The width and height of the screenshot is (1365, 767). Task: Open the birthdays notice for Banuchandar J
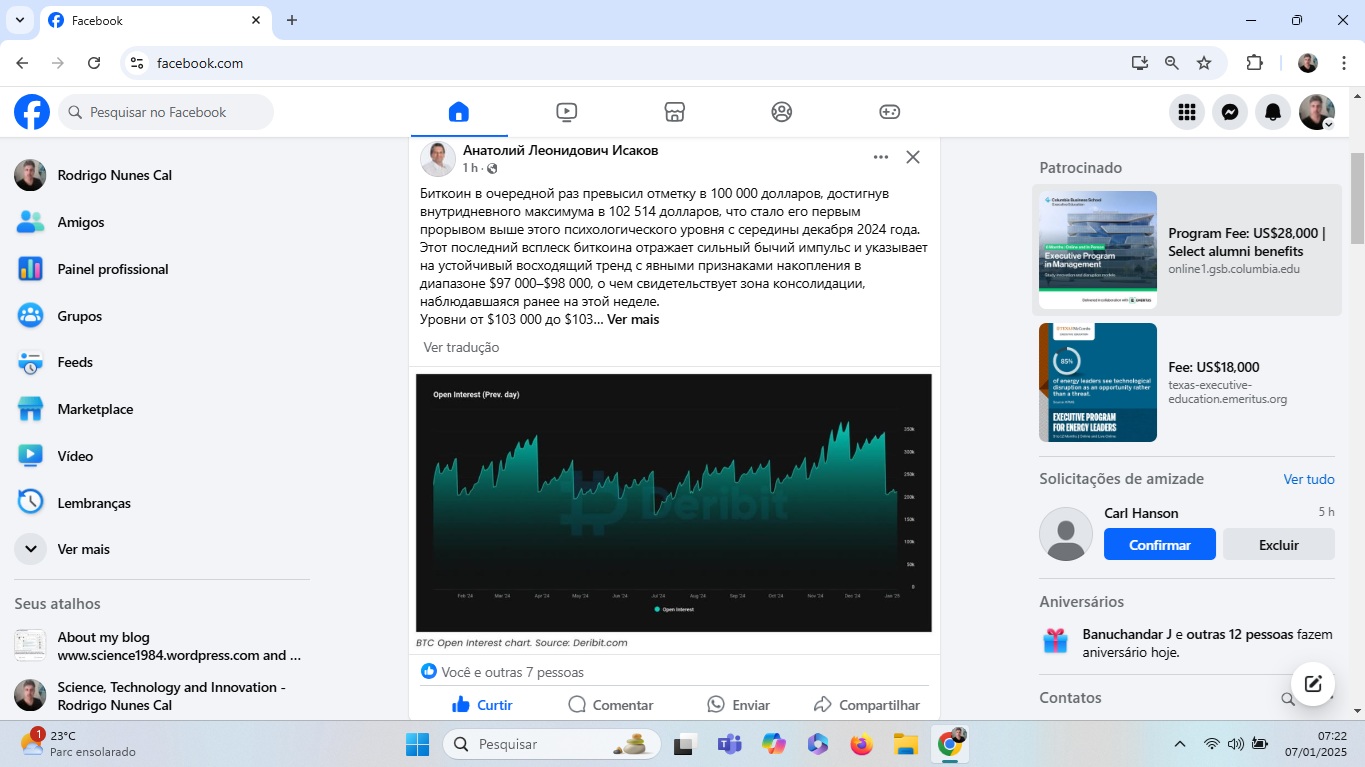1187,642
